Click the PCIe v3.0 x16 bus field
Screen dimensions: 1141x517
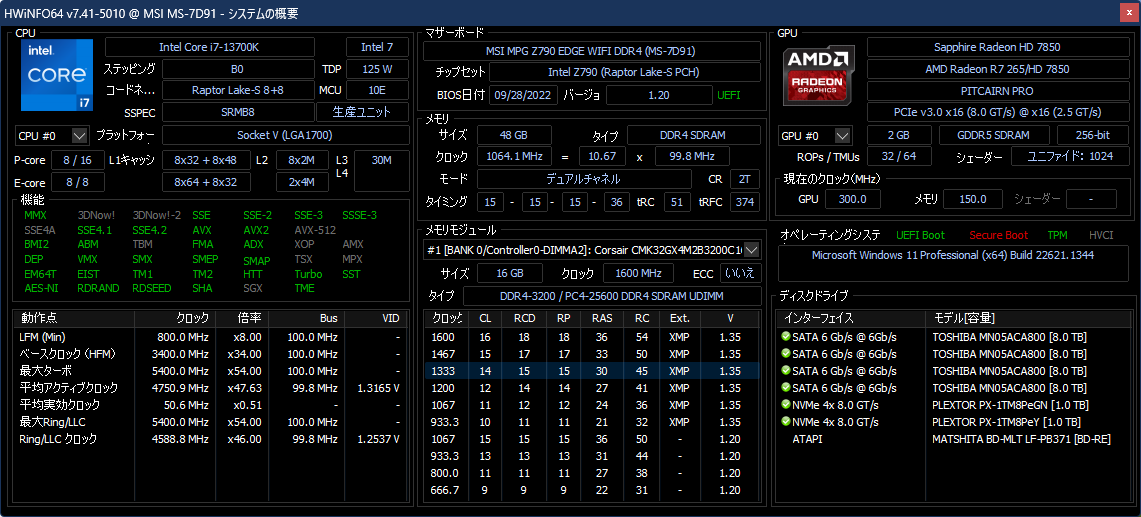tap(997, 112)
